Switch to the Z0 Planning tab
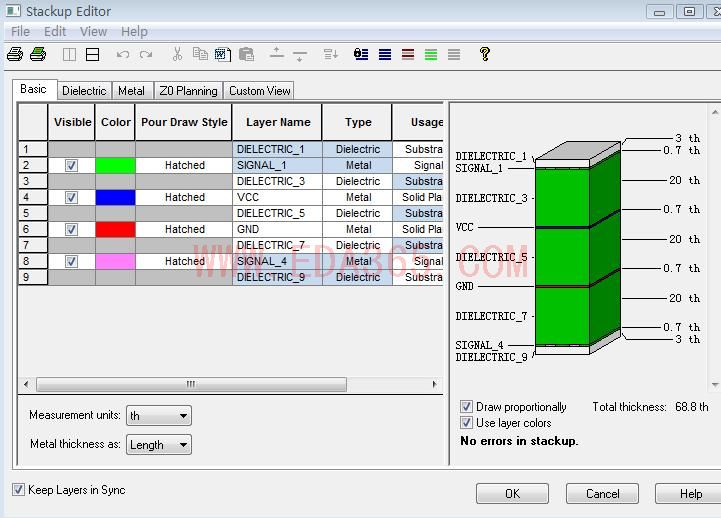The height and width of the screenshot is (518, 721). (188, 91)
